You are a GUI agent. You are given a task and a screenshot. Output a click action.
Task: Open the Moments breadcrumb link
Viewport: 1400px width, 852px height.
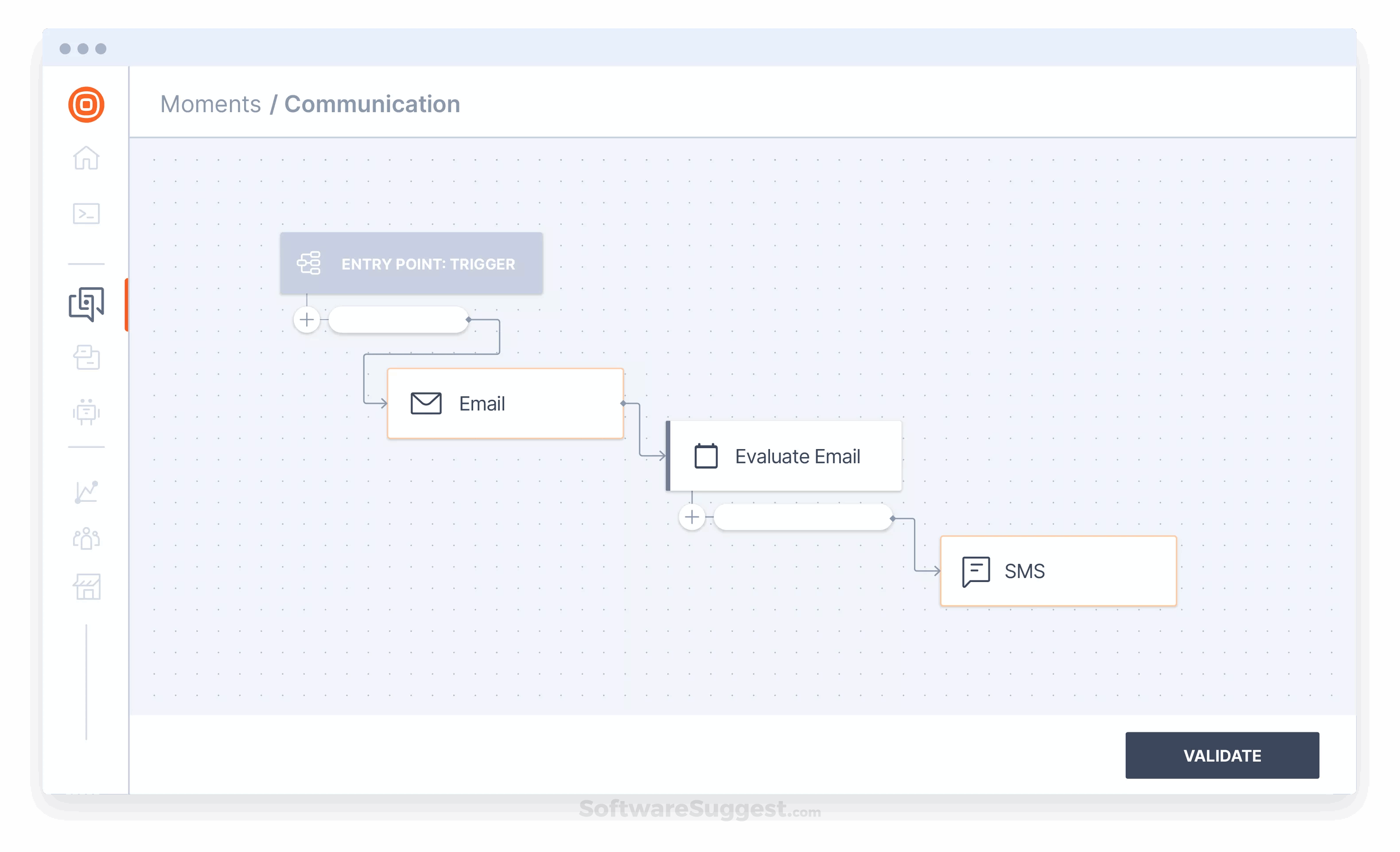tap(210, 104)
